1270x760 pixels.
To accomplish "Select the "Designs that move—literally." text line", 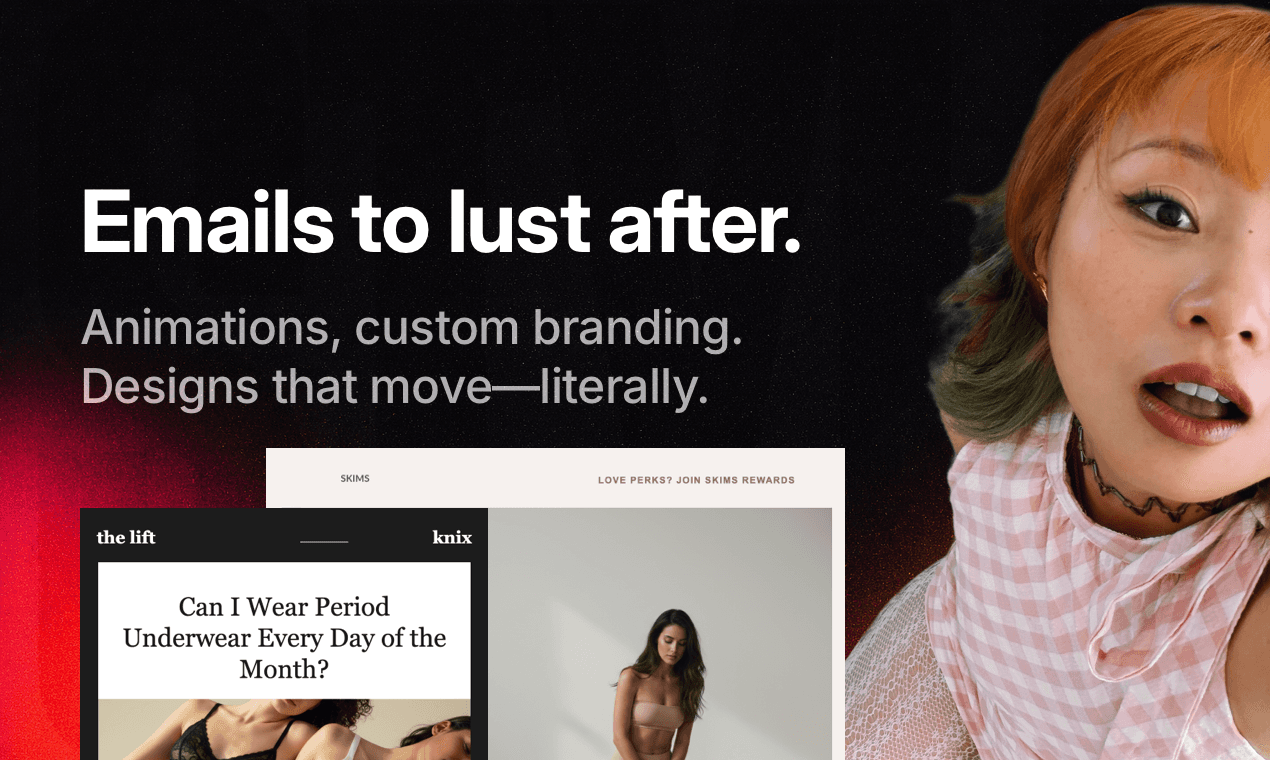I will point(395,387).
